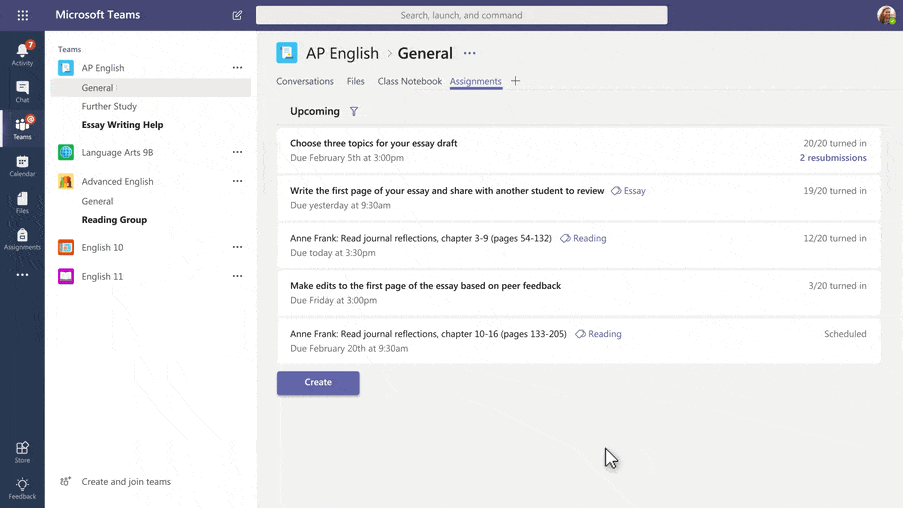This screenshot has height=508, width=903.
Task: Show more apps via ellipsis in rail
Action: click(x=22, y=275)
